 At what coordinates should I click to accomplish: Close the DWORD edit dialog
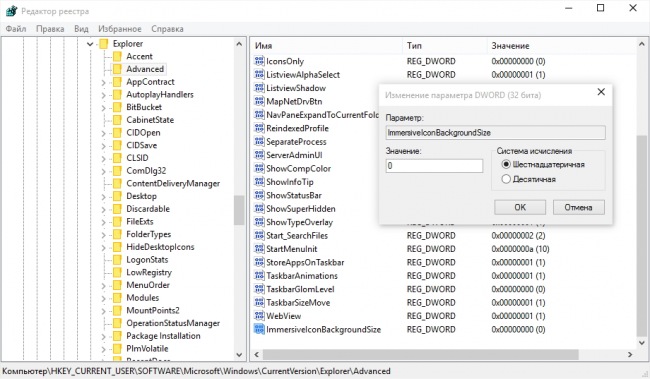click(601, 92)
